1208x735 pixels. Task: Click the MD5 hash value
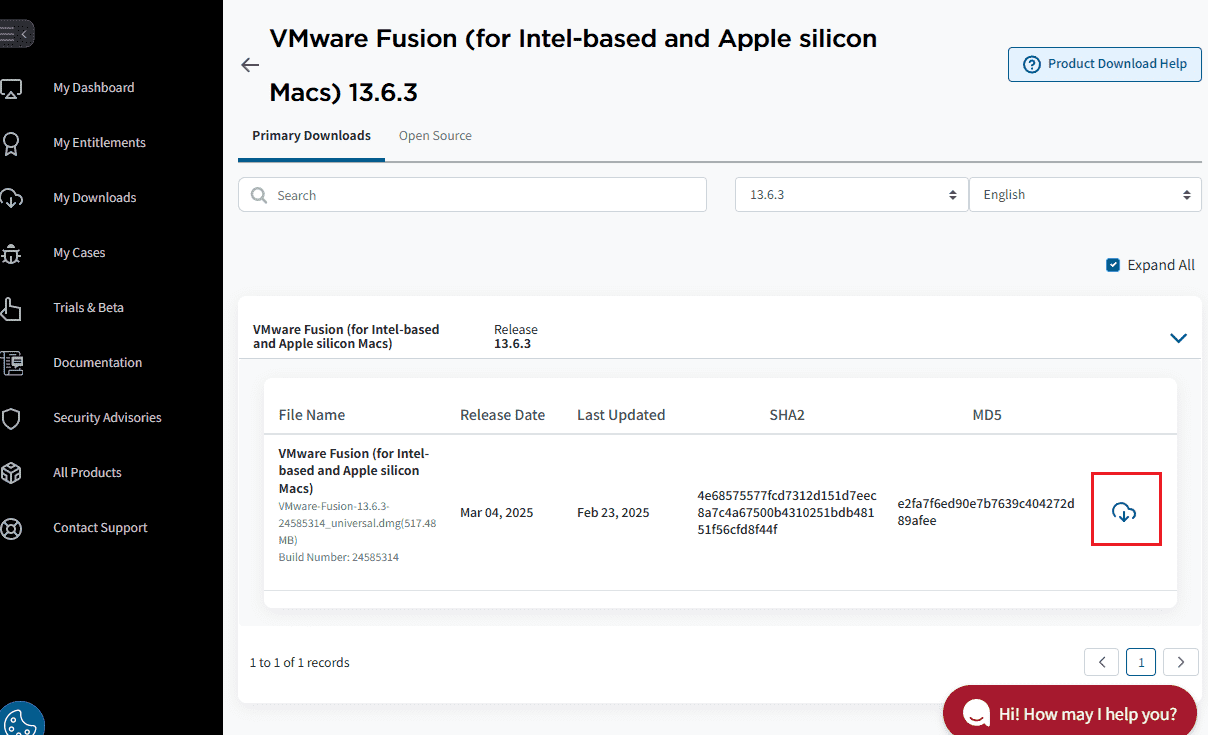pyautogui.click(x=986, y=512)
